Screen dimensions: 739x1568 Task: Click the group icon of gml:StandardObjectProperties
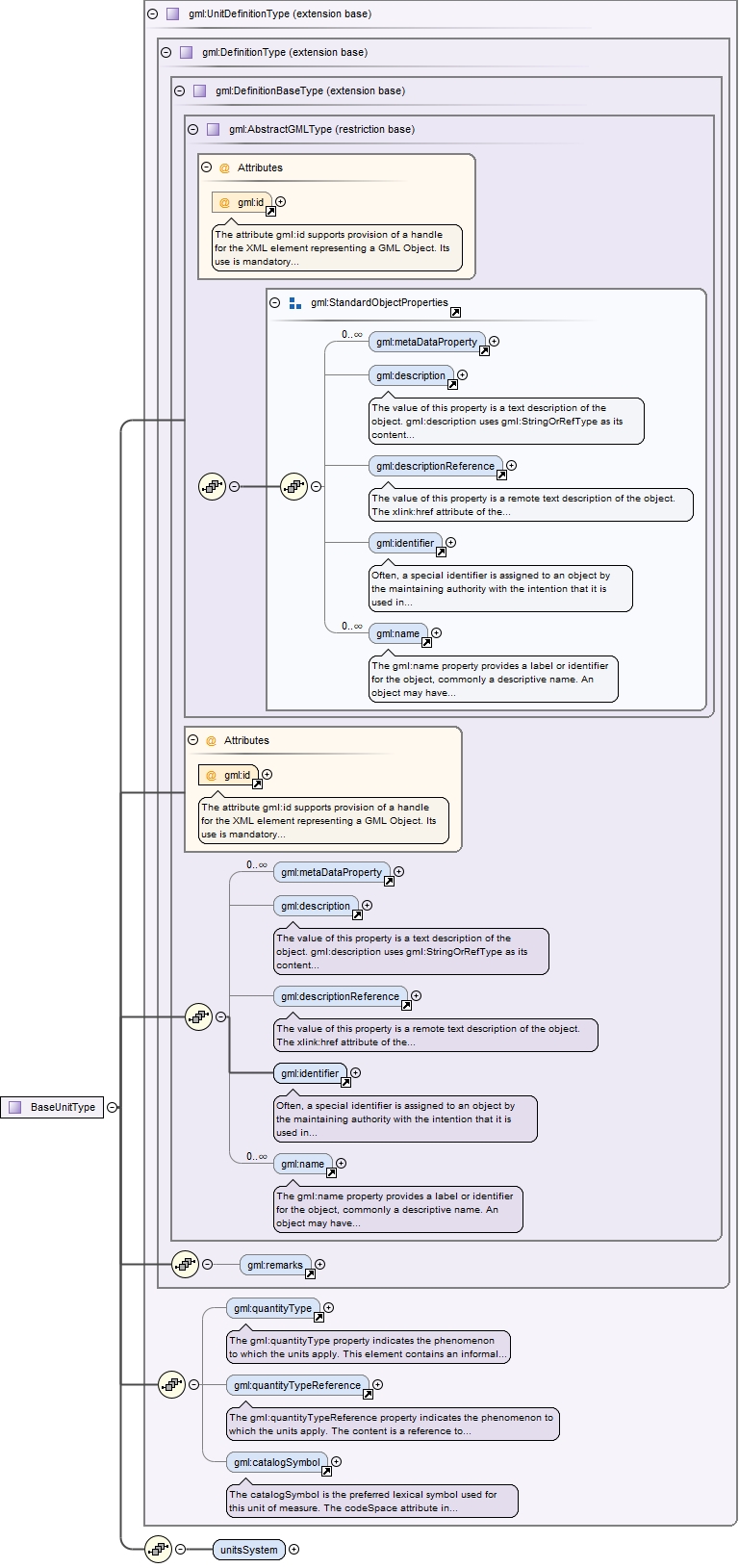(x=295, y=302)
